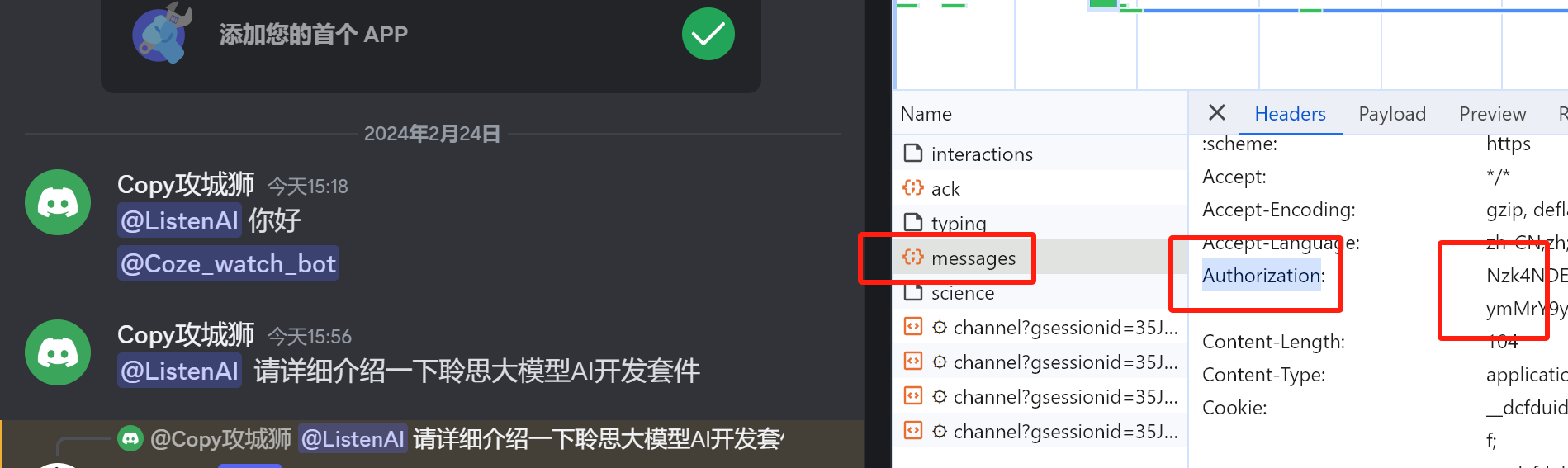Click the wrench app icon on the card
Viewport: 1568px width, 468px height.
[x=163, y=33]
